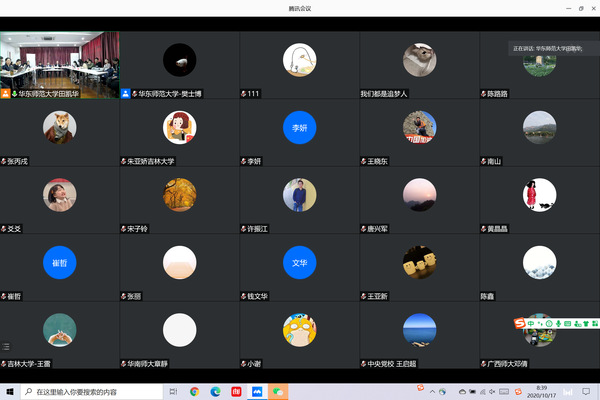This screenshot has width=600, height=400.
Task: Open the Windows Start menu
Action: [8, 392]
